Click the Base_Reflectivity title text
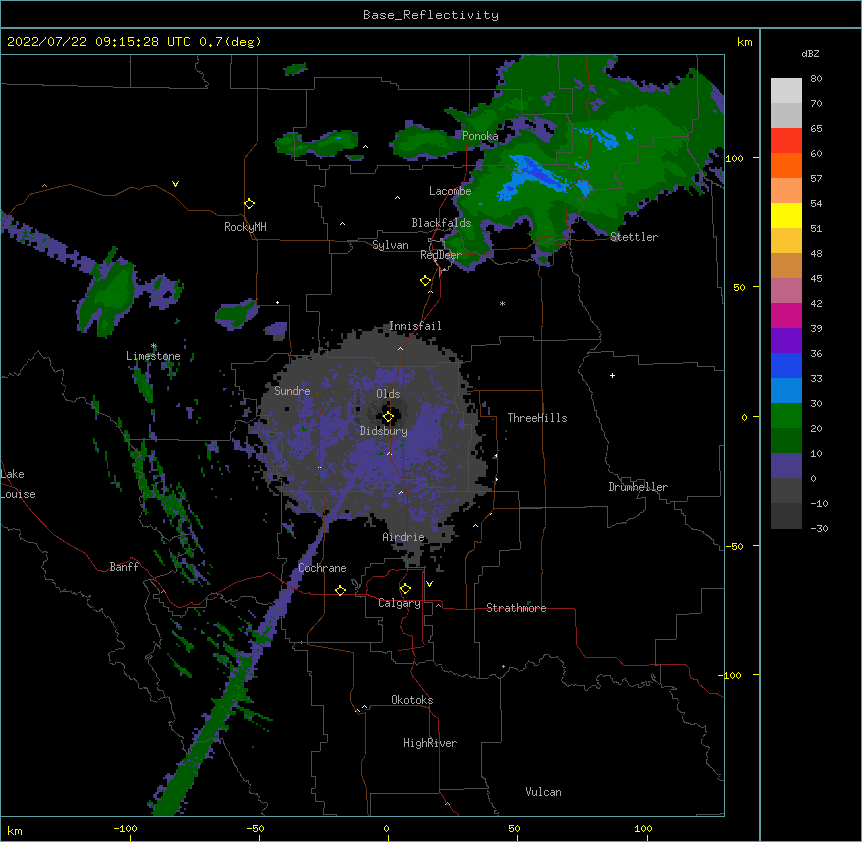 431,15
